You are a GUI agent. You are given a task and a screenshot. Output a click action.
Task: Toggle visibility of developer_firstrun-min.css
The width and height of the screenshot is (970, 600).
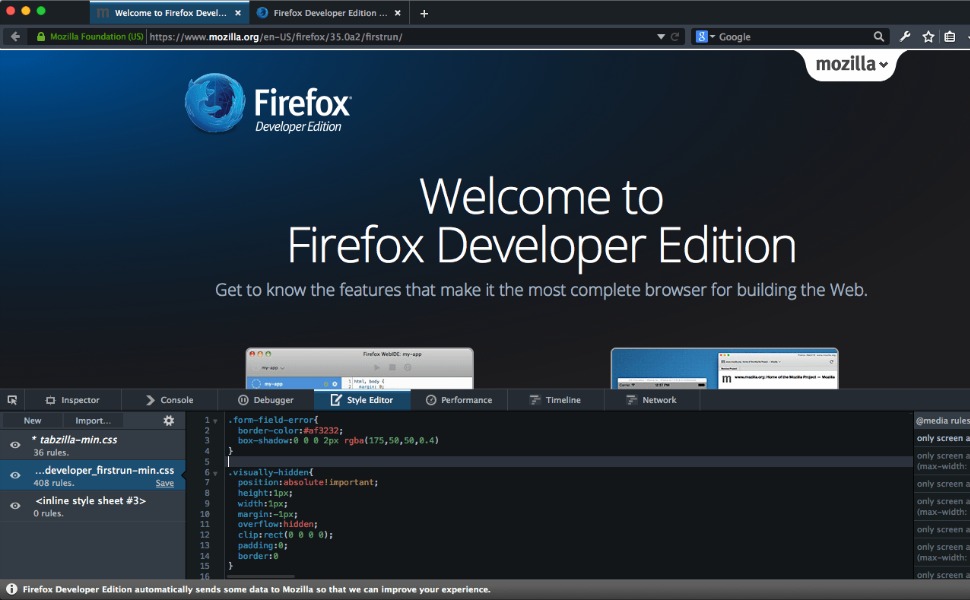[15, 475]
